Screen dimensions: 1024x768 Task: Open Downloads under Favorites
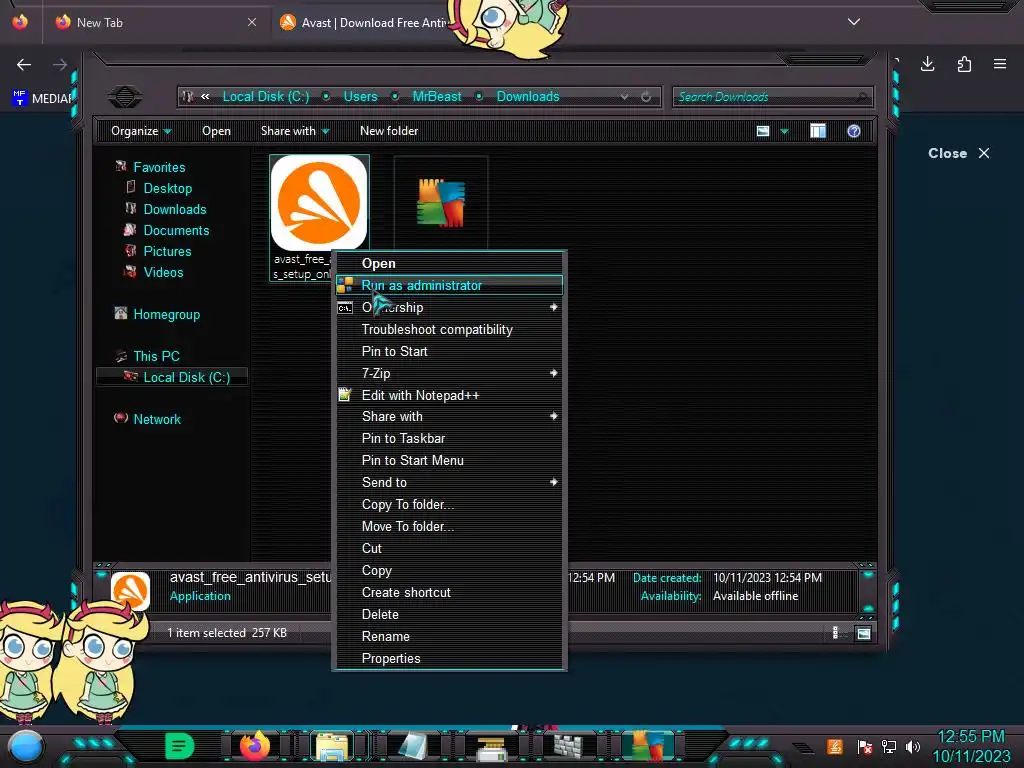point(174,210)
